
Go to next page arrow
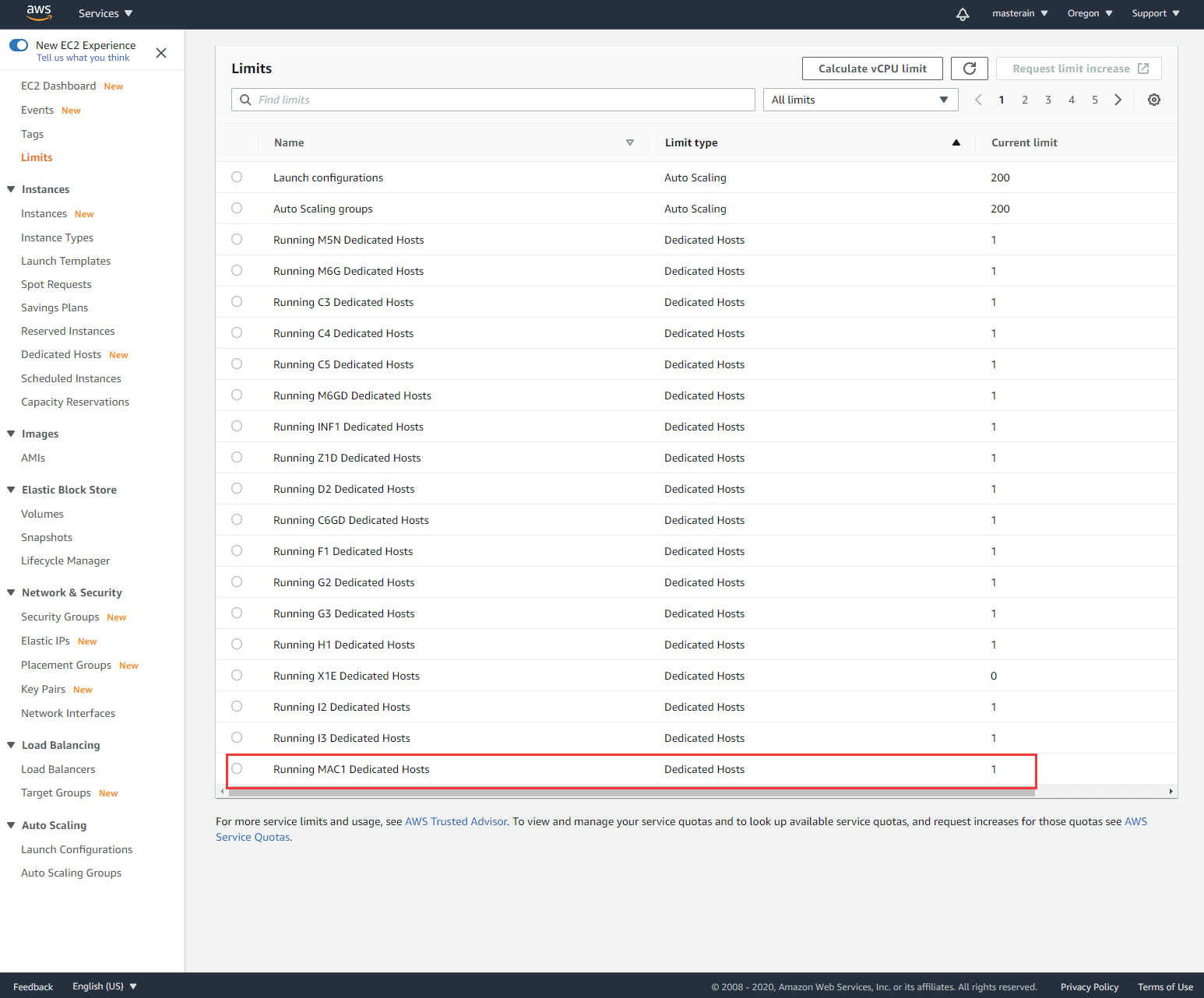(x=1118, y=100)
